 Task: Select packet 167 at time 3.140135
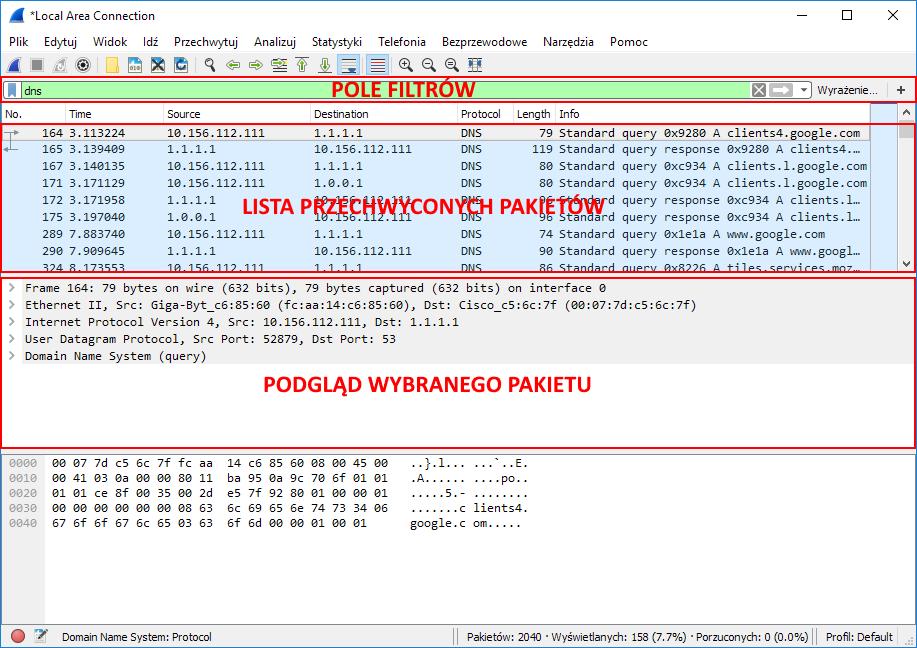[x=436, y=166]
